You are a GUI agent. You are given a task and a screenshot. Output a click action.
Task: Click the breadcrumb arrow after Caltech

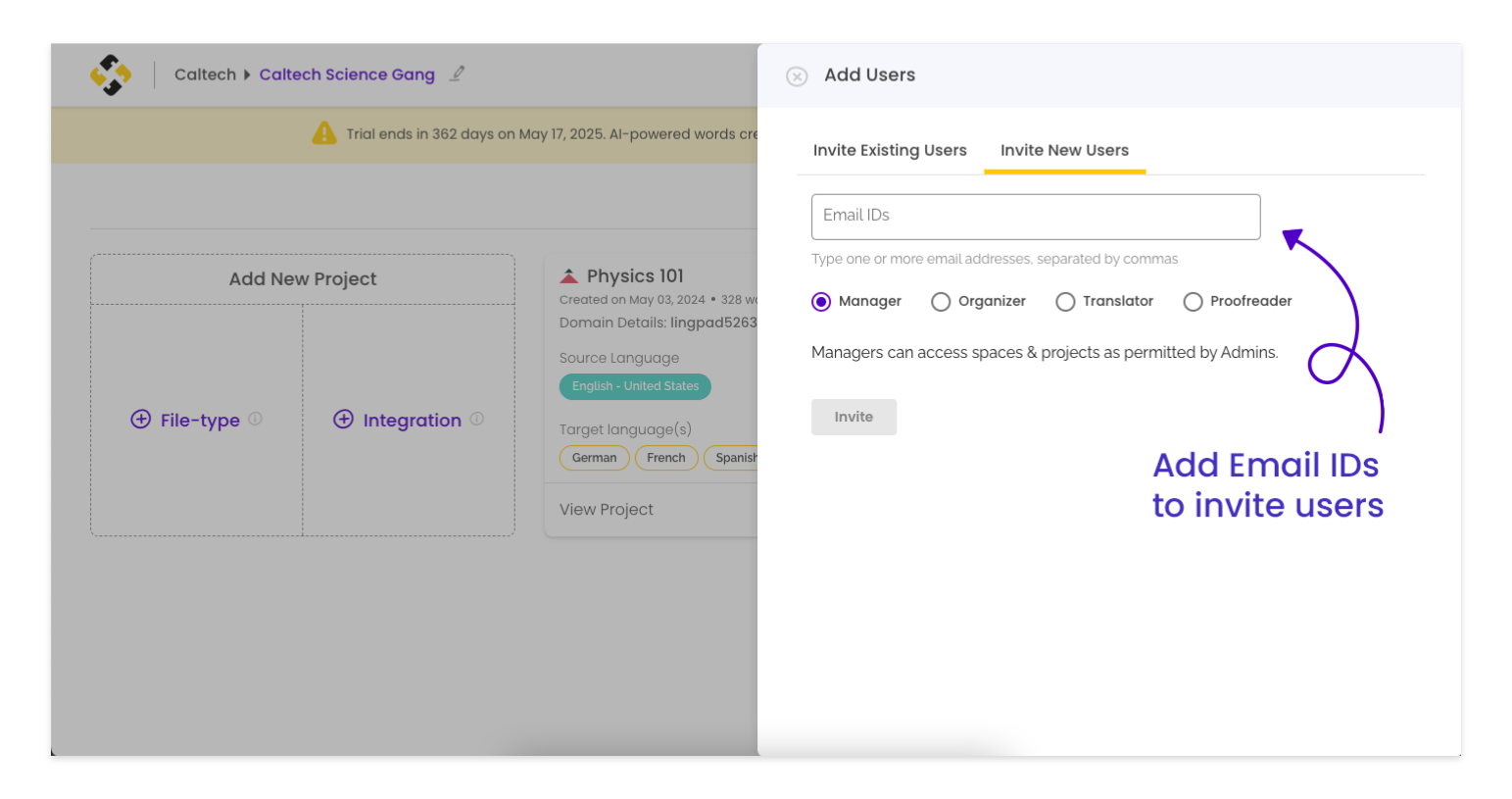(x=247, y=75)
